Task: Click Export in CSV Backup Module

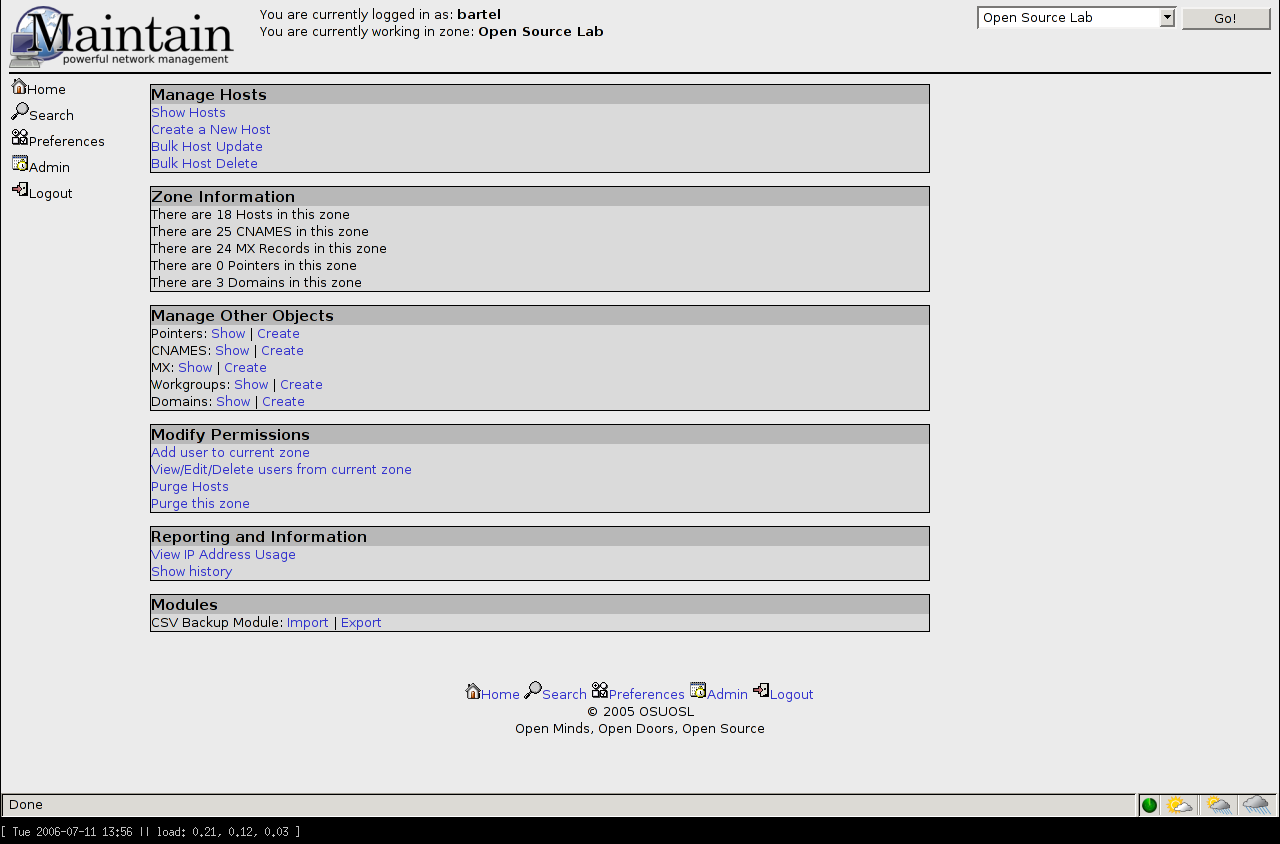Action: click(x=361, y=623)
